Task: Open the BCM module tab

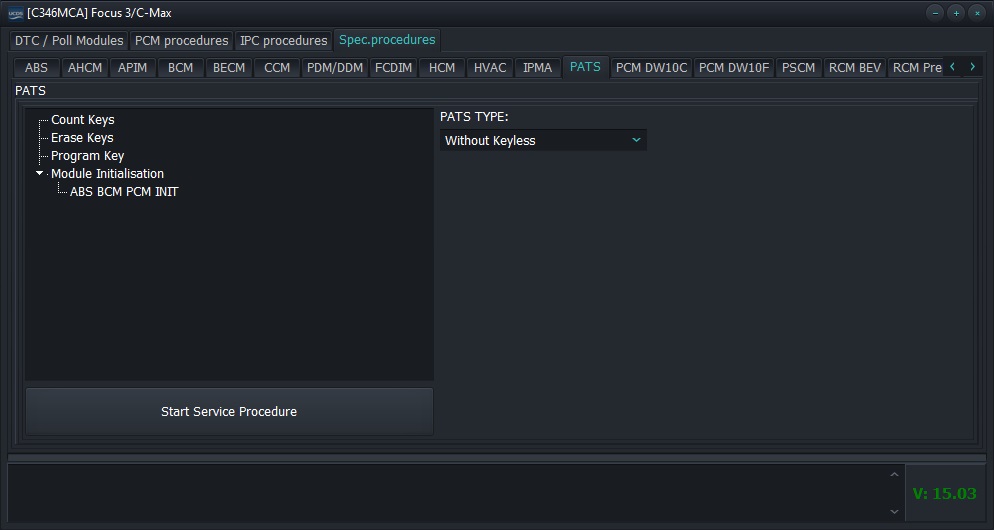Action: (x=181, y=68)
